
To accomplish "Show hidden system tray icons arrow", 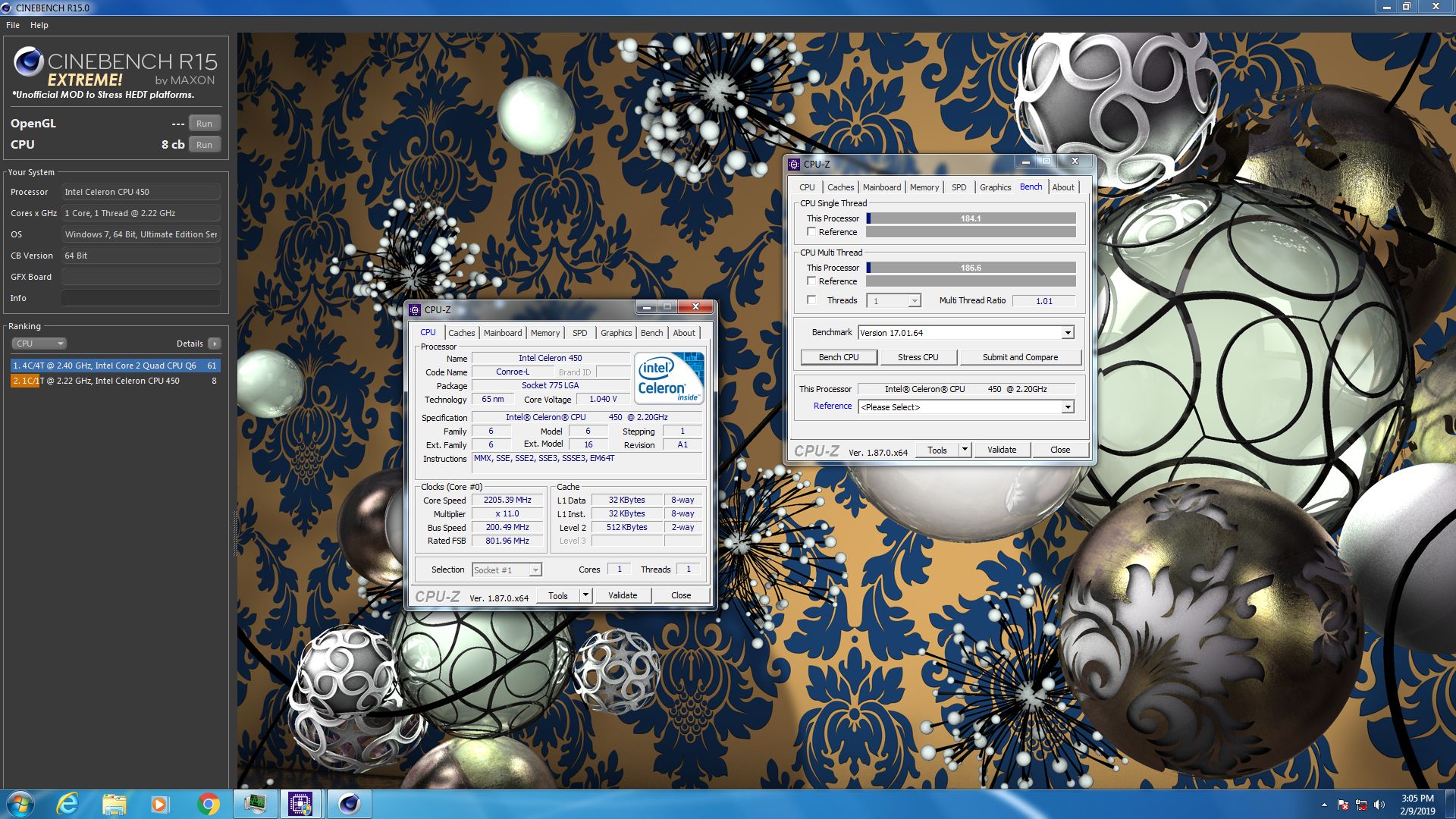I will [x=1324, y=805].
